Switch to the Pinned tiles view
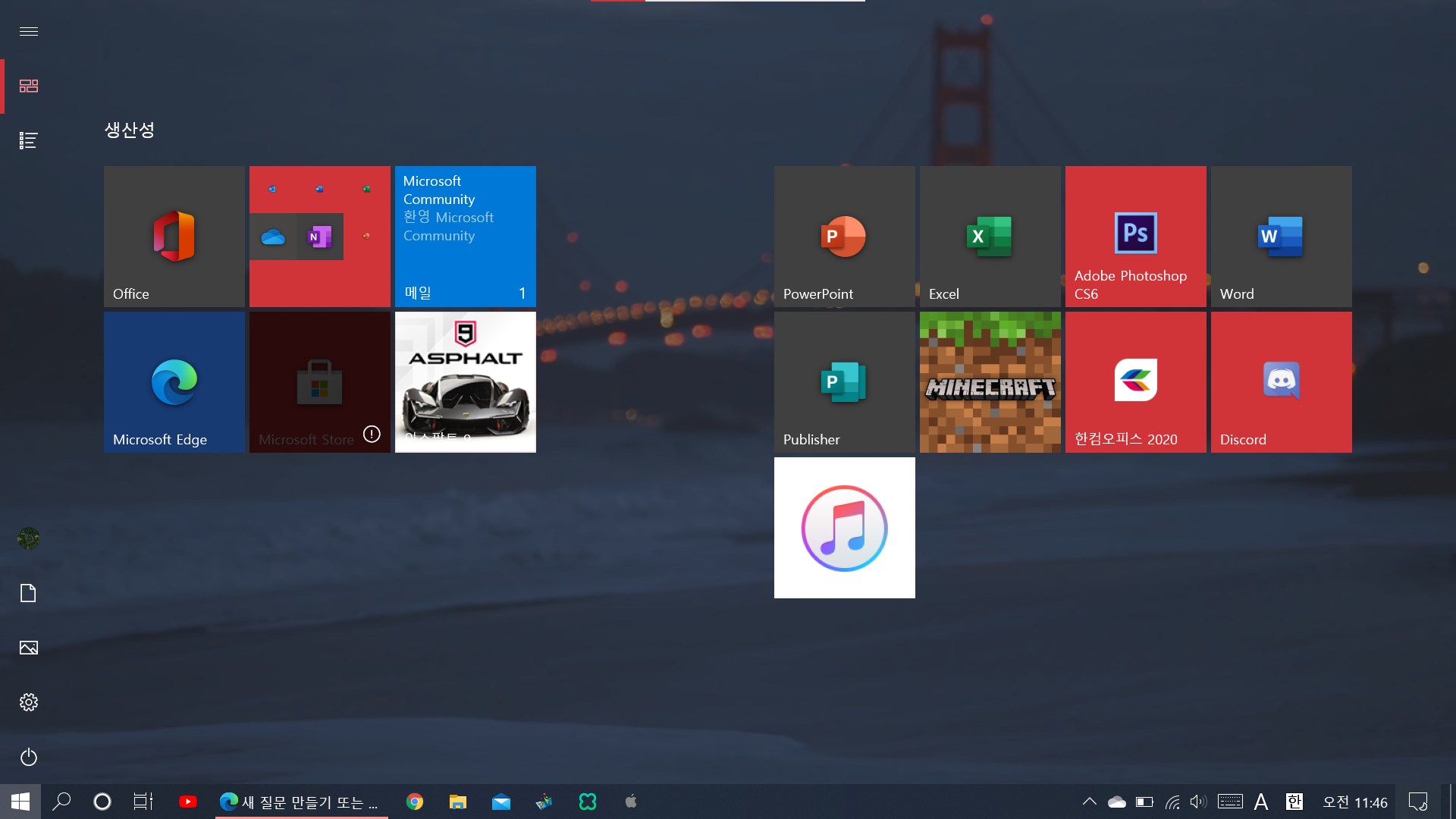This screenshot has height=819, width=1456. pos(29,86)
